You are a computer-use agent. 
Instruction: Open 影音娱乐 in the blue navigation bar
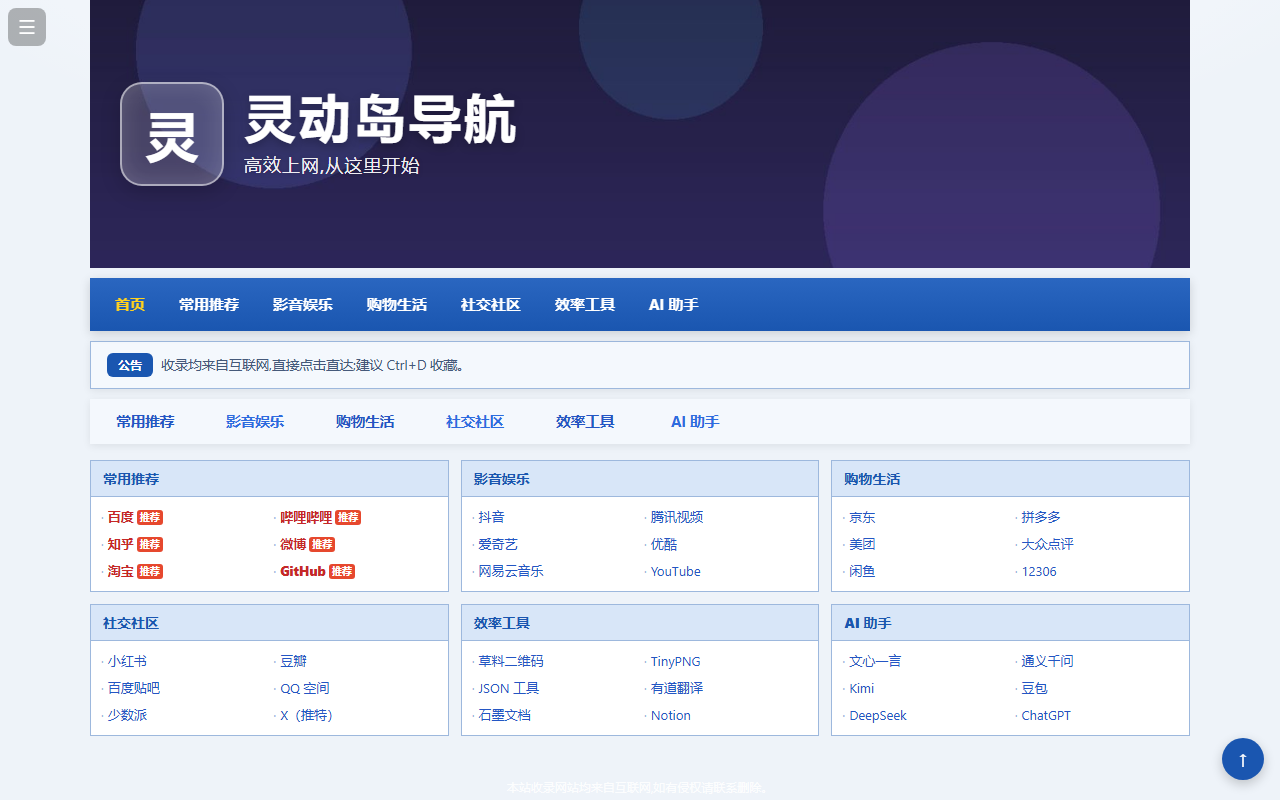(303, 305)
